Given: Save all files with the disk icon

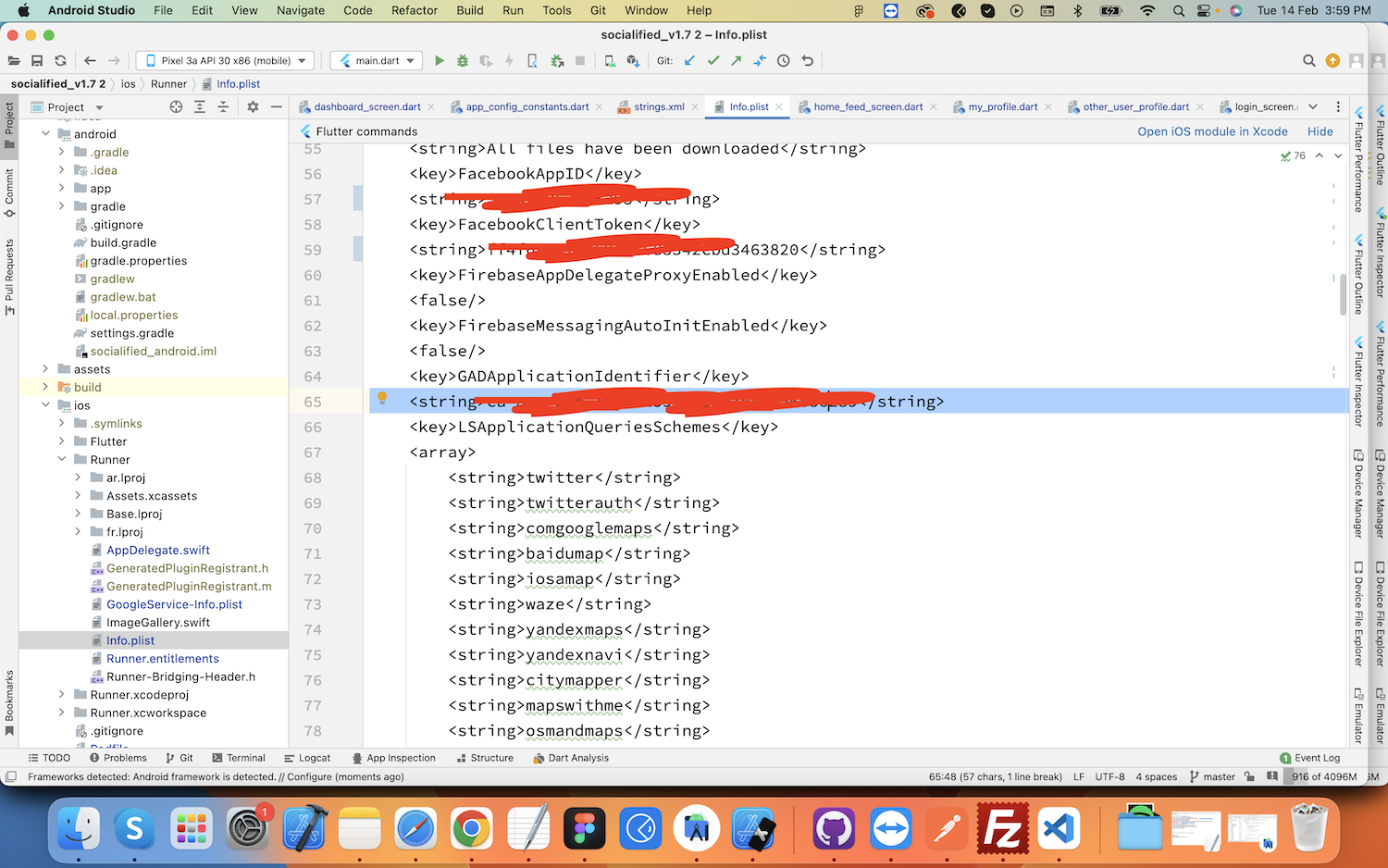Looking at the screenshot, I should pyautogui.click(x=37, y=61).
